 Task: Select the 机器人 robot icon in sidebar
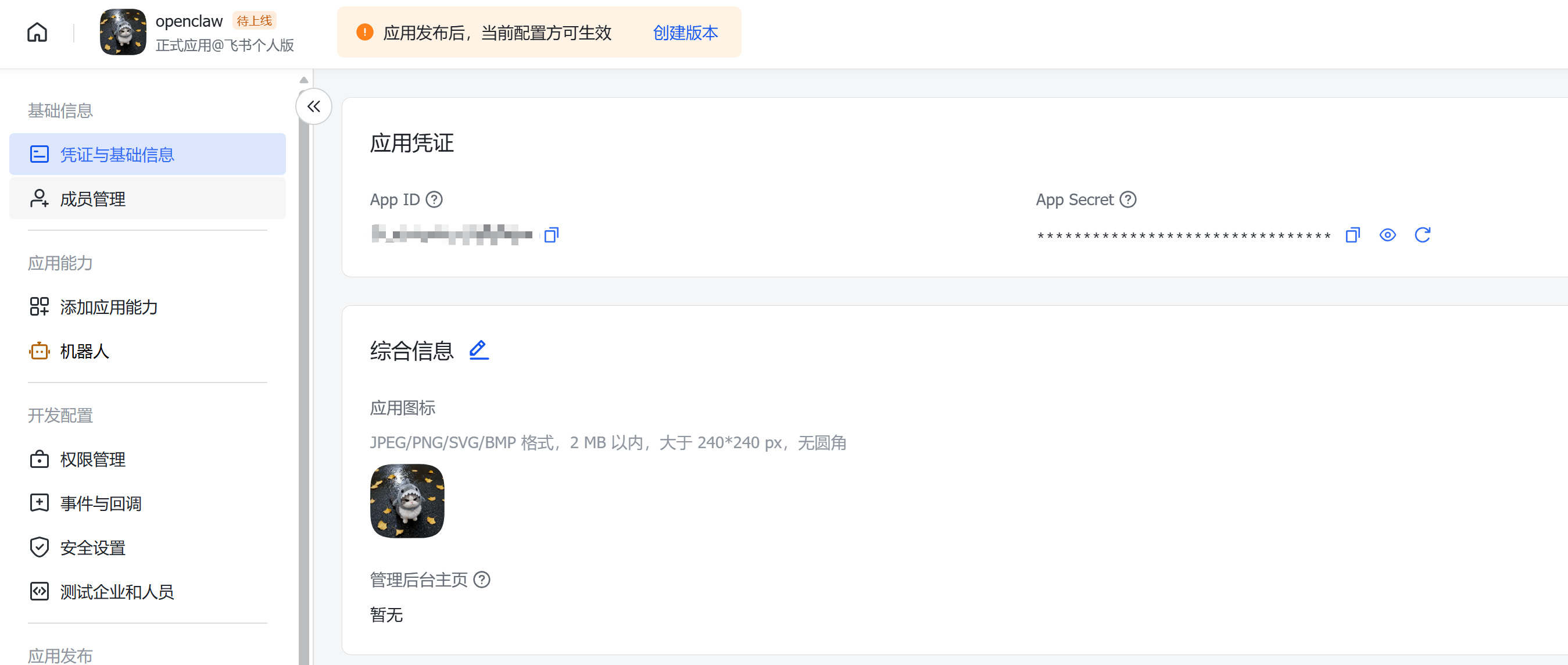point(39,351)
